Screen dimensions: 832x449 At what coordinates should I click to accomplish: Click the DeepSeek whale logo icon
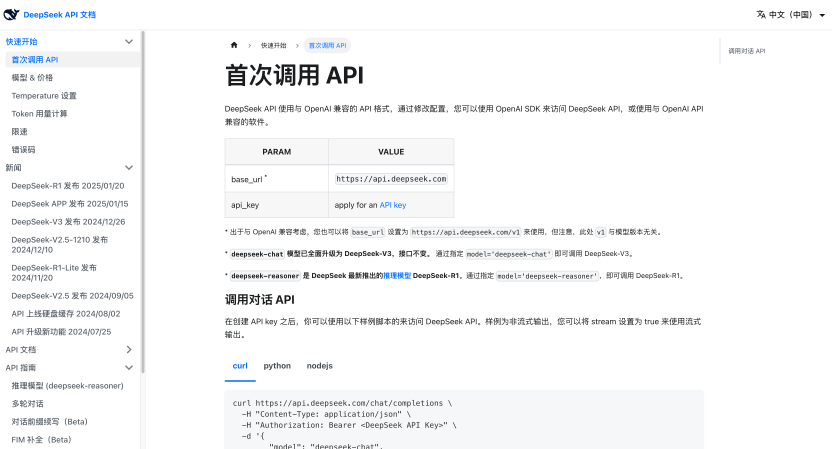coord(12,14)
